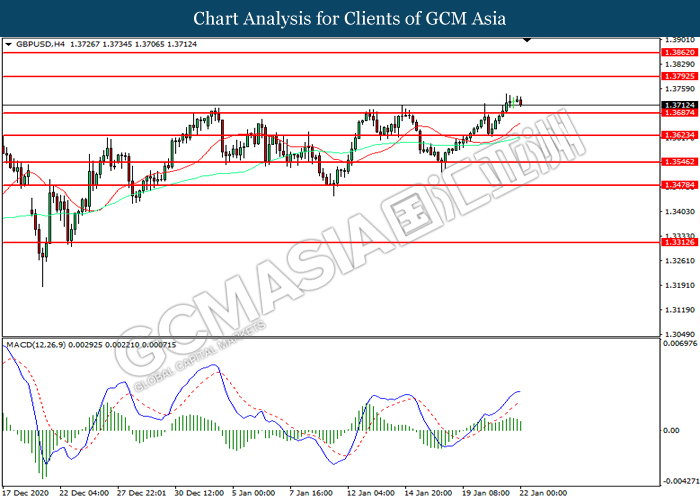Image resolution: width=700 pixels, height=500 pixels.
Task: Click the GBPUSD,H4 chart dropdown triangle
Action: click(8, 45)
